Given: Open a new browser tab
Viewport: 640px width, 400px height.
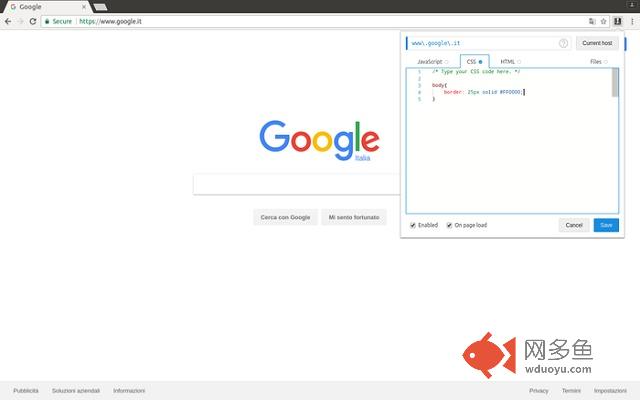Looking at the screenshot, I should tap(100, 7).
